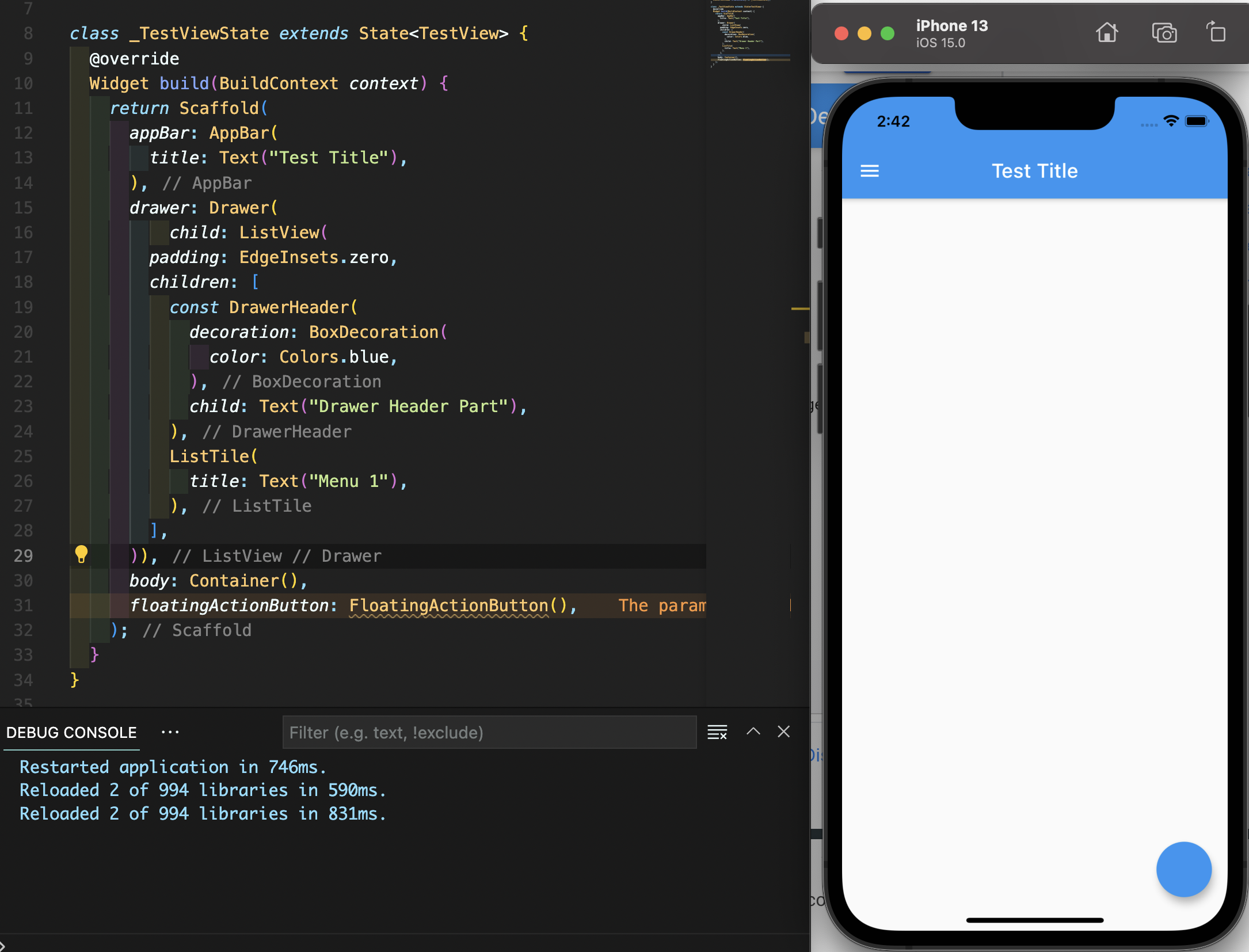Maximize panel with the up chevron
The width and height of the screenshot is (1249, 952).
pyautogui.click(x=753, y=732)
